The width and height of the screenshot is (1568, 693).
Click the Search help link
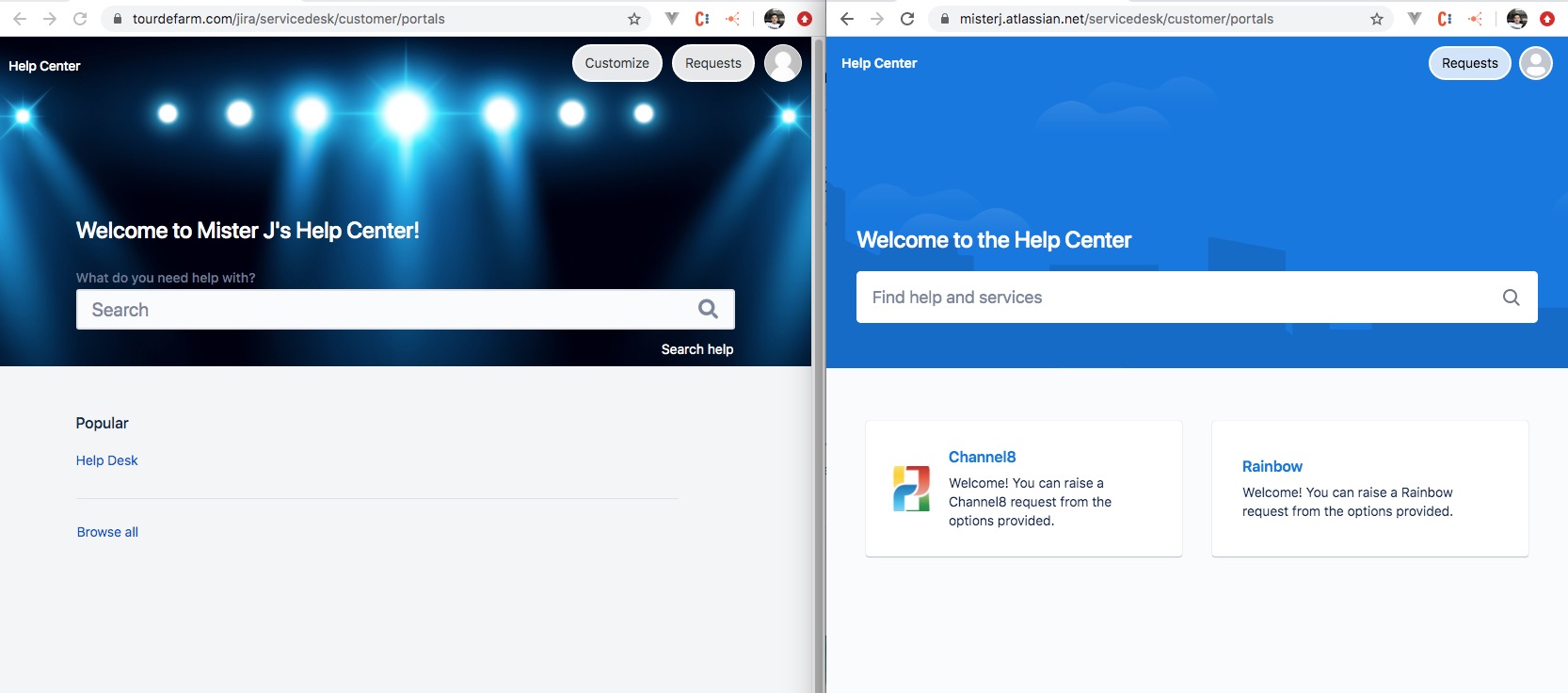click(x=697, y=349)
